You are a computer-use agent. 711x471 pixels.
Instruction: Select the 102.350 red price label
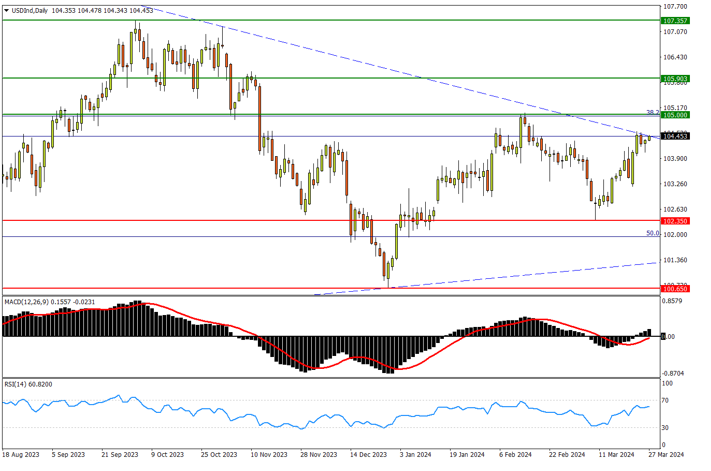674,220
